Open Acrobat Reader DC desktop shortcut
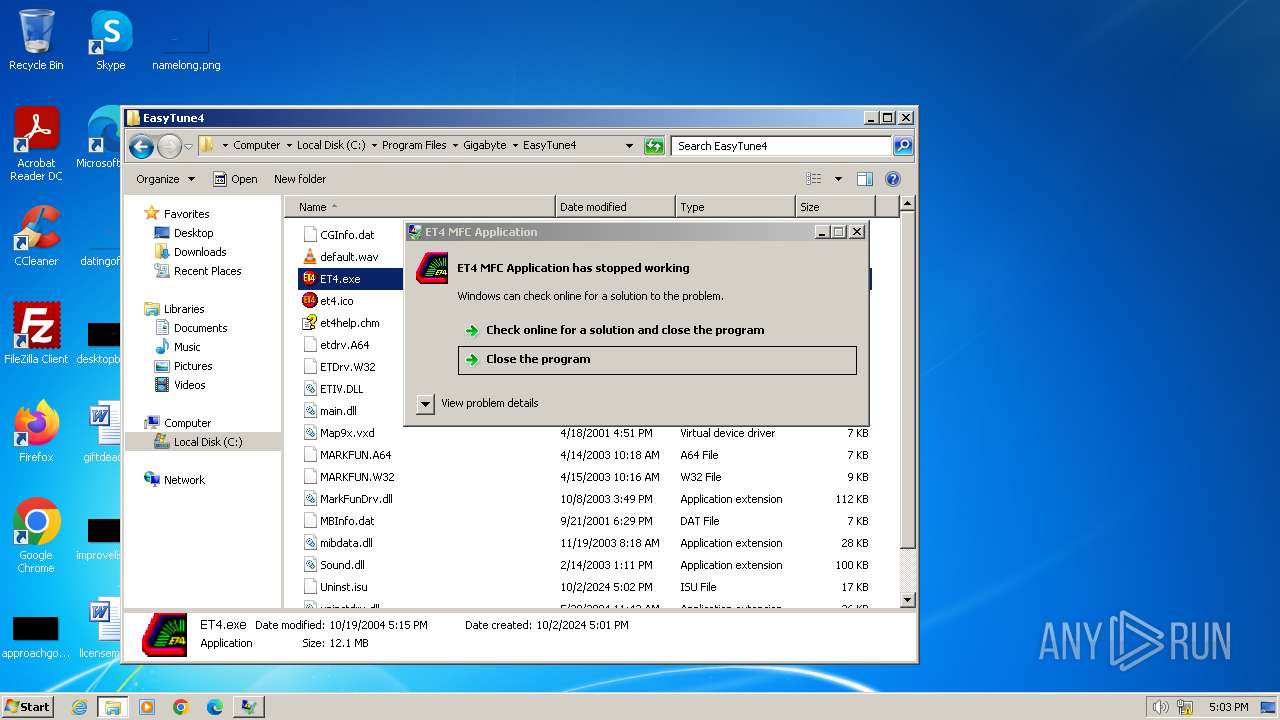This screenshot has width=1280, height=720. click(36, 144)
